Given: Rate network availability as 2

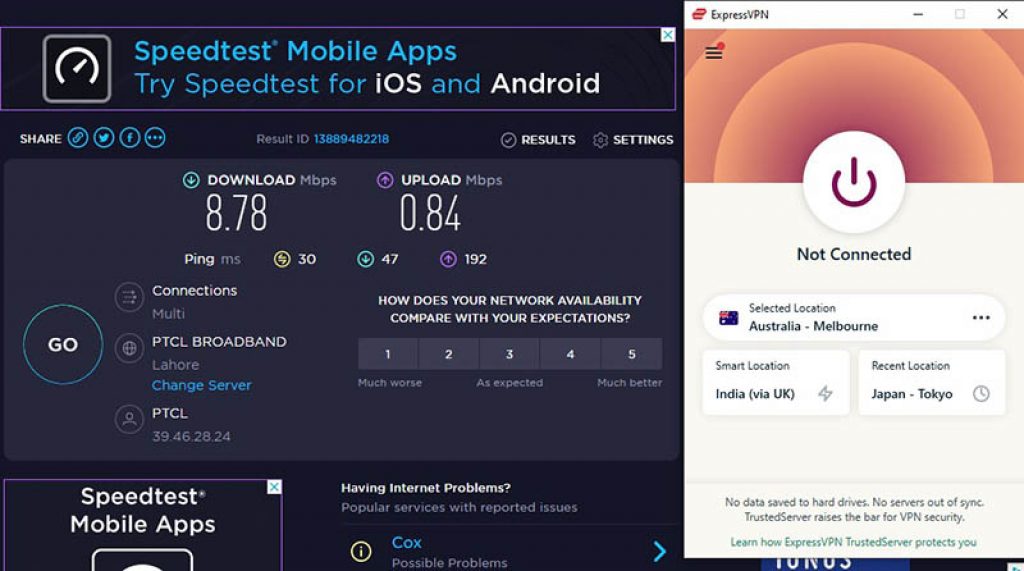Looking at the screenshot, I should 449,354.
